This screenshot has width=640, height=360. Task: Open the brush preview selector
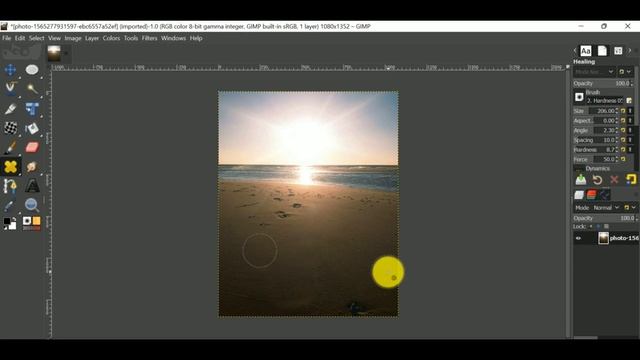tap(579, 97)
